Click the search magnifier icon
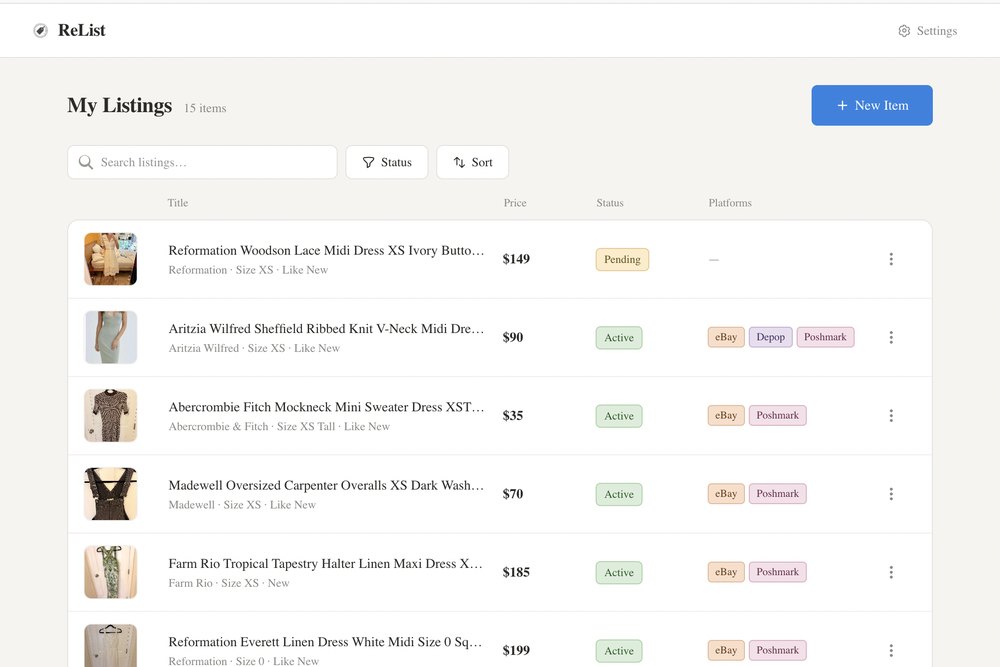Image resolution: width=1000 pixels, height=667 pixels. click(85, 162)
